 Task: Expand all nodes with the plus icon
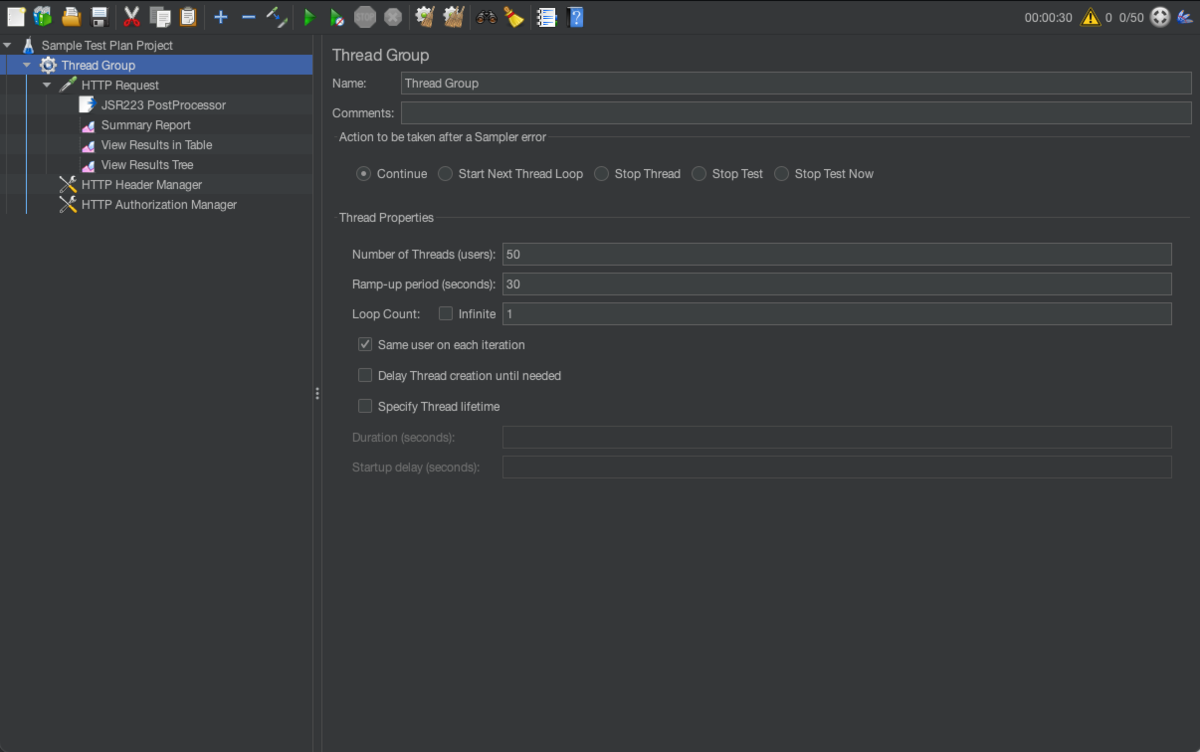221,17
